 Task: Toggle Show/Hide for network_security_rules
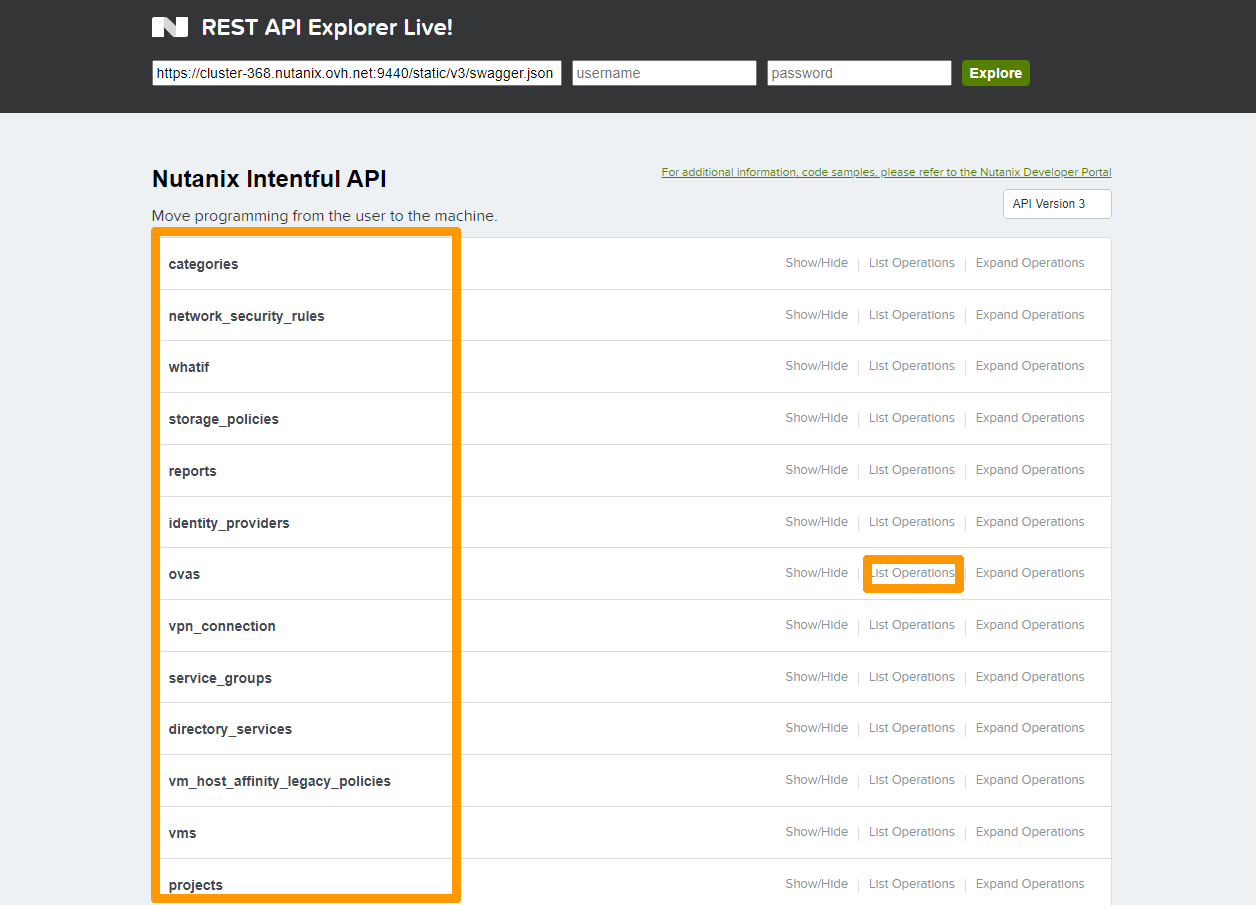pos(816,315)
